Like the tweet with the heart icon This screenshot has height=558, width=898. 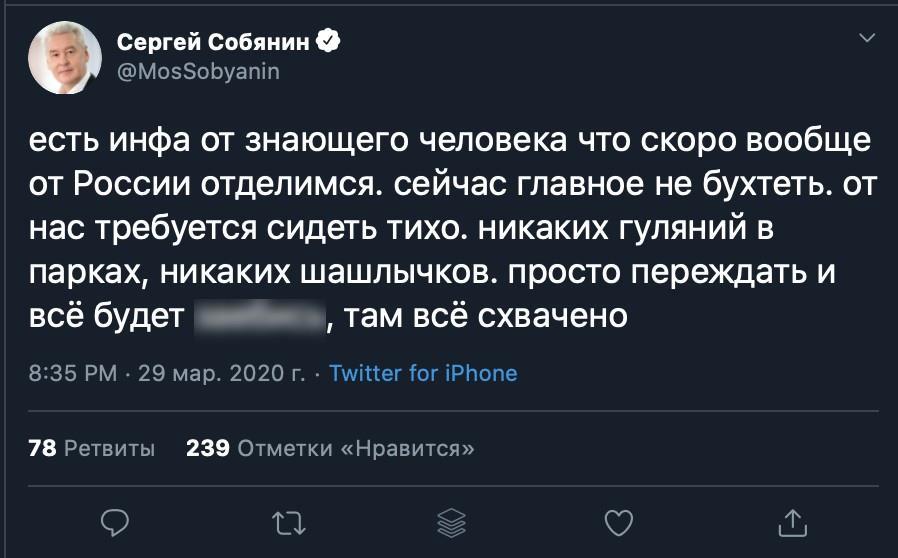620,521
